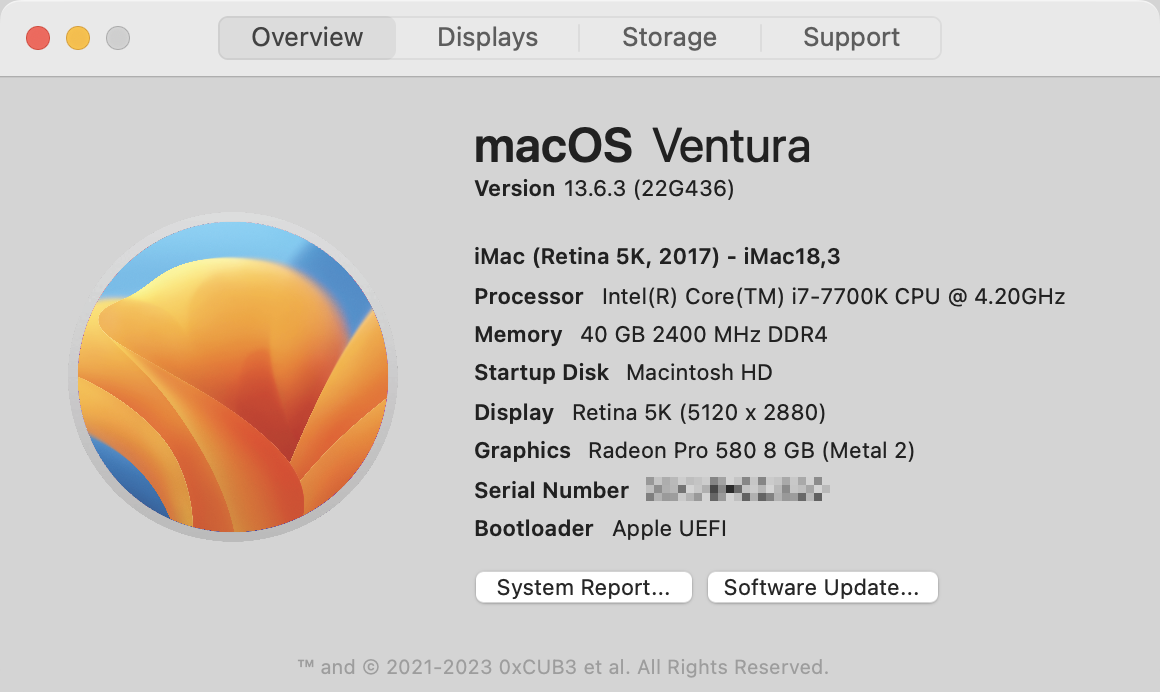Click the blurred serial number value
The height and width of the screenshot is (692, 1160).
coord(738,490)
